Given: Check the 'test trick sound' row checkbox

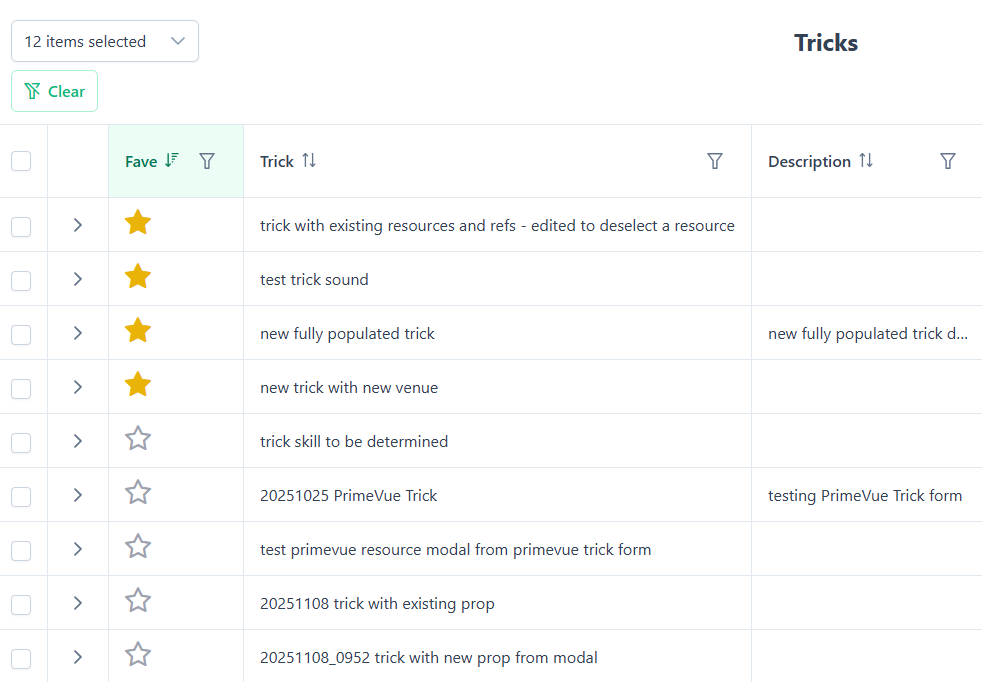Looking at the screenshot, I should [21, 280].
